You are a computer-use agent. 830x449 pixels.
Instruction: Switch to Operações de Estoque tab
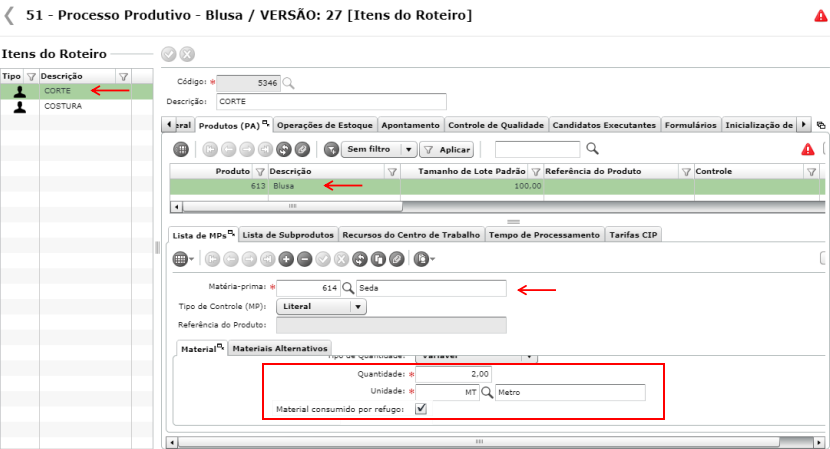[325, 125]
